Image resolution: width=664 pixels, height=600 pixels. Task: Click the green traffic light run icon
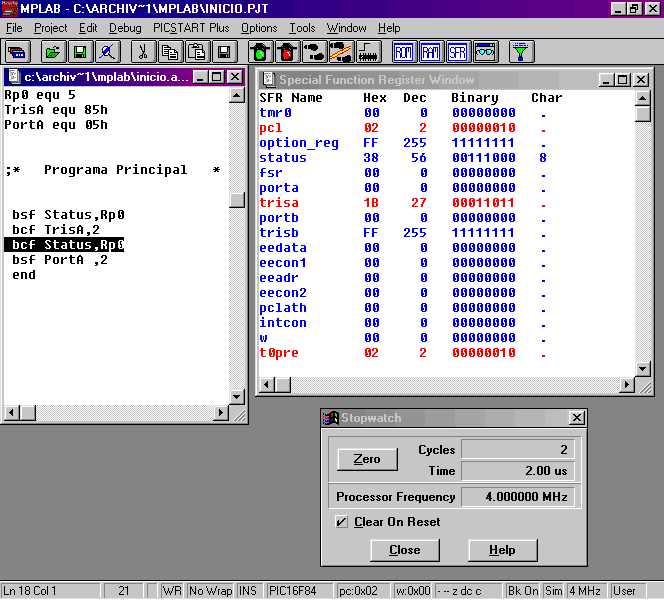click(x=260, y=51)
